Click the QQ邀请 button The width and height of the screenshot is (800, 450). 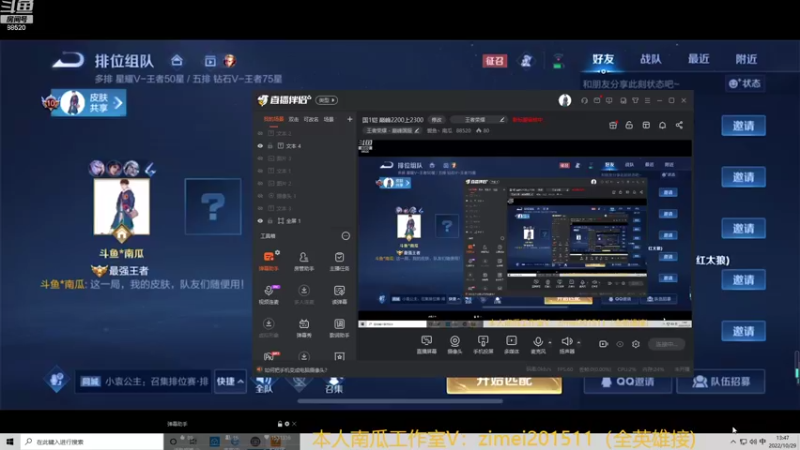point(628,382)
